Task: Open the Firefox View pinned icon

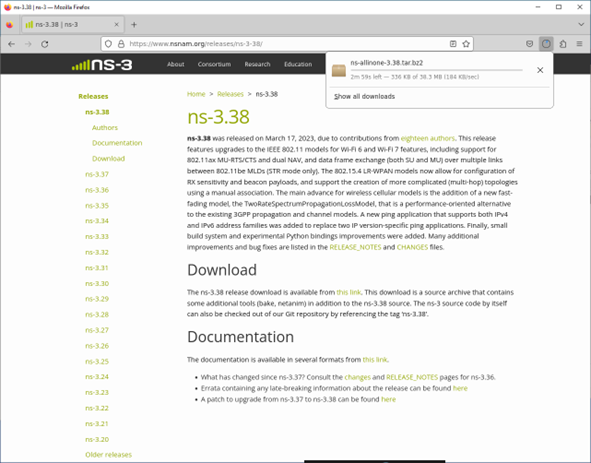Action: 9,25
